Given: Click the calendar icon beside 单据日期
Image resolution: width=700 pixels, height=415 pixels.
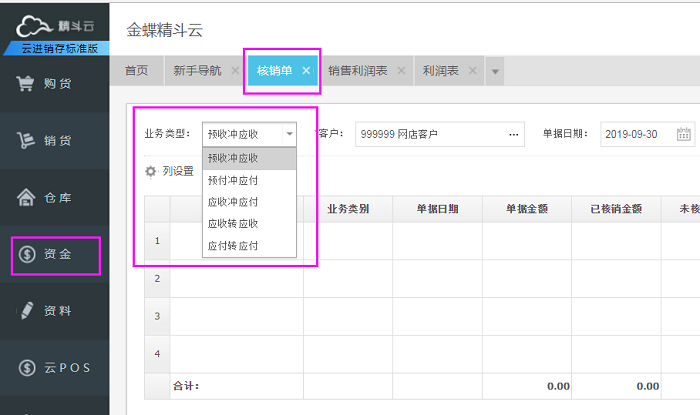Looking at the screenshot, I should coord(684,134).
